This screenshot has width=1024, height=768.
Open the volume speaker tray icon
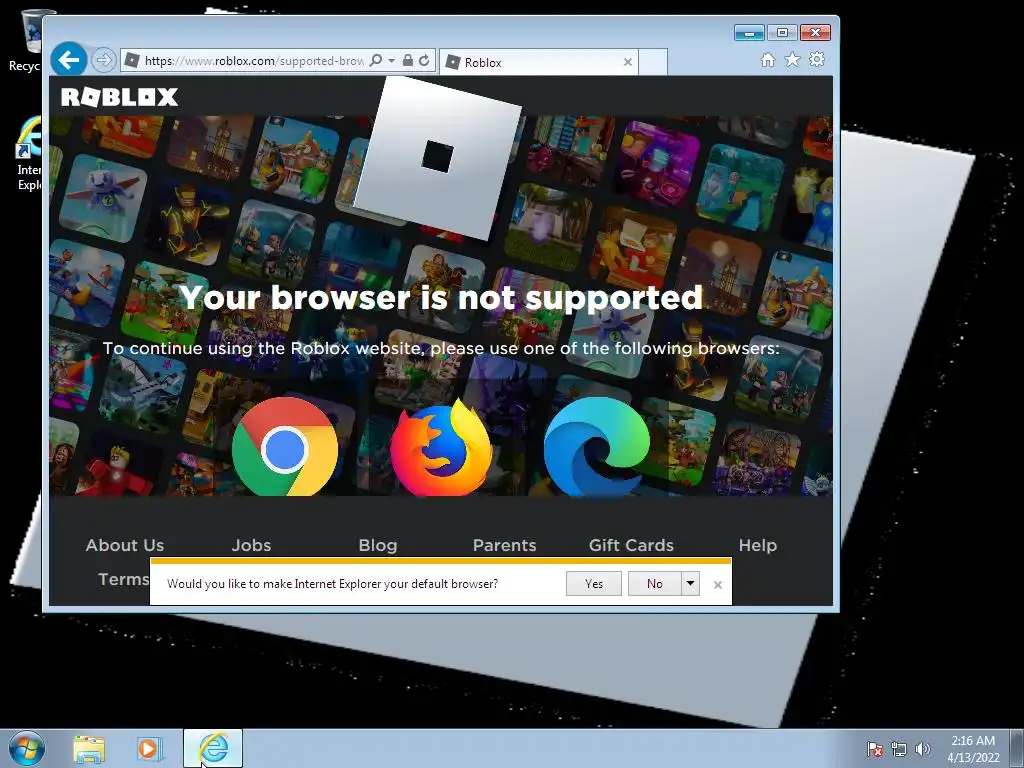click(923, 749)
